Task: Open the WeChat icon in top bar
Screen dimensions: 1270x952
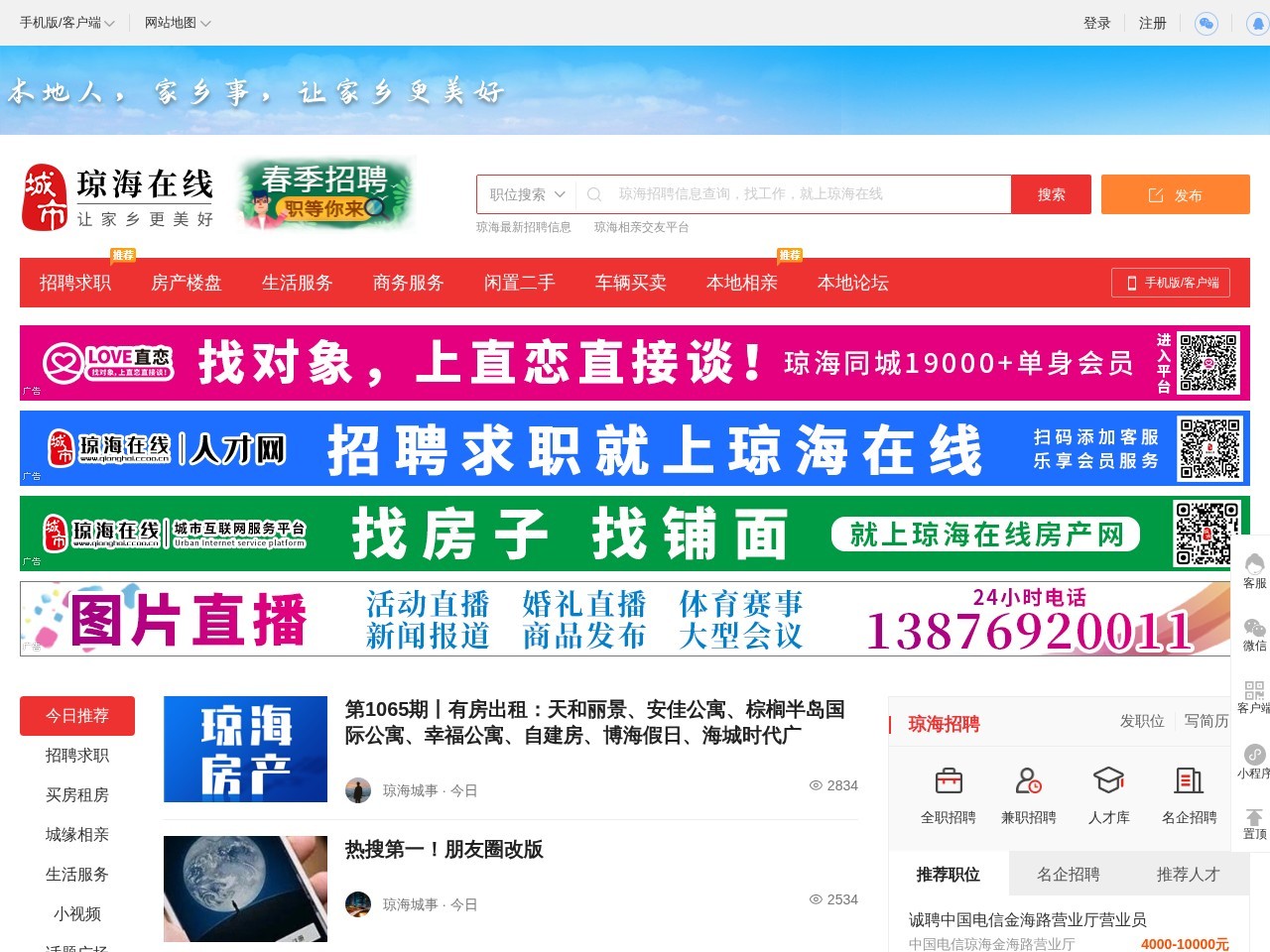Action: 1206,23
